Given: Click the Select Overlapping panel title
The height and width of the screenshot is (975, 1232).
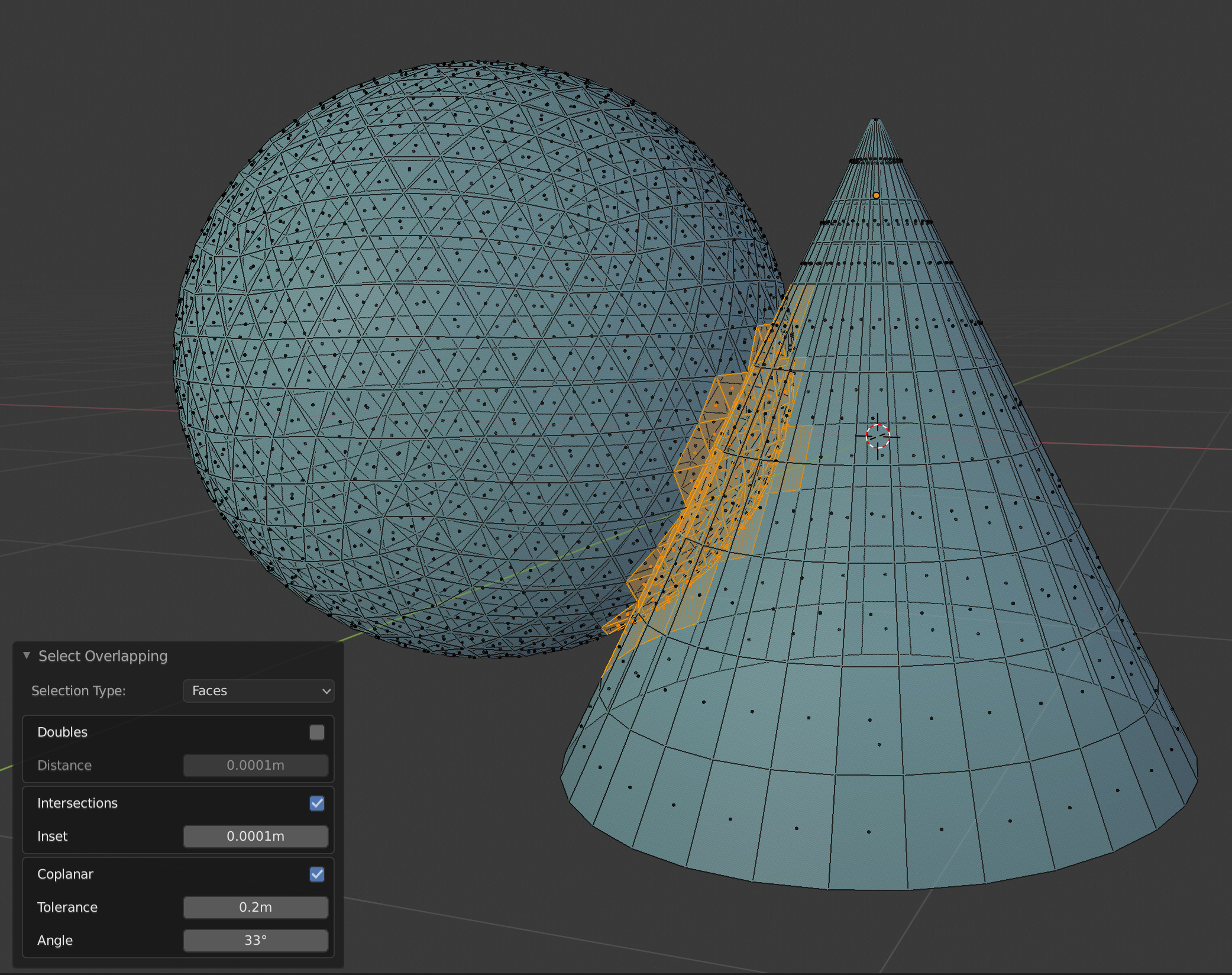Looking at the screenshot, I should click(103, 656).
